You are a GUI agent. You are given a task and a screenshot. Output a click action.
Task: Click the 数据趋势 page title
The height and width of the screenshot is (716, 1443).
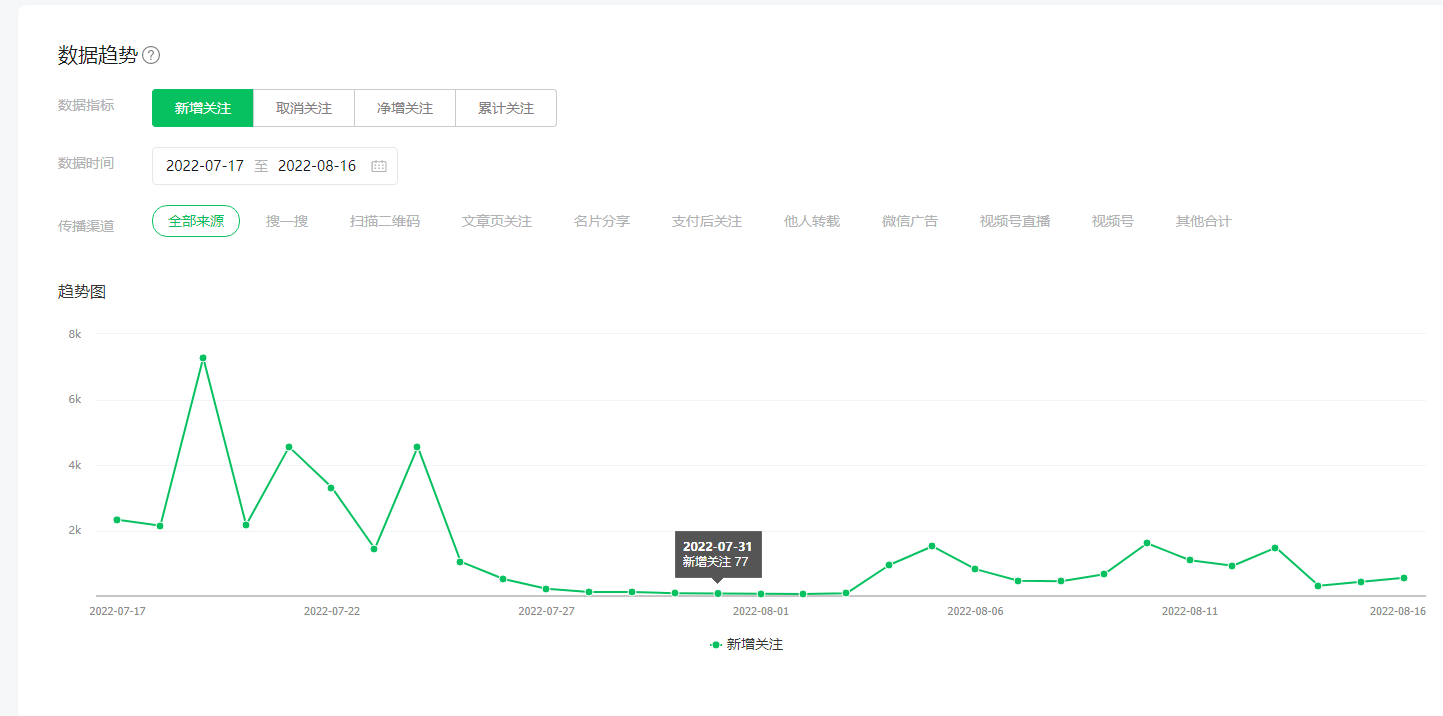click(x=98, y=56)
